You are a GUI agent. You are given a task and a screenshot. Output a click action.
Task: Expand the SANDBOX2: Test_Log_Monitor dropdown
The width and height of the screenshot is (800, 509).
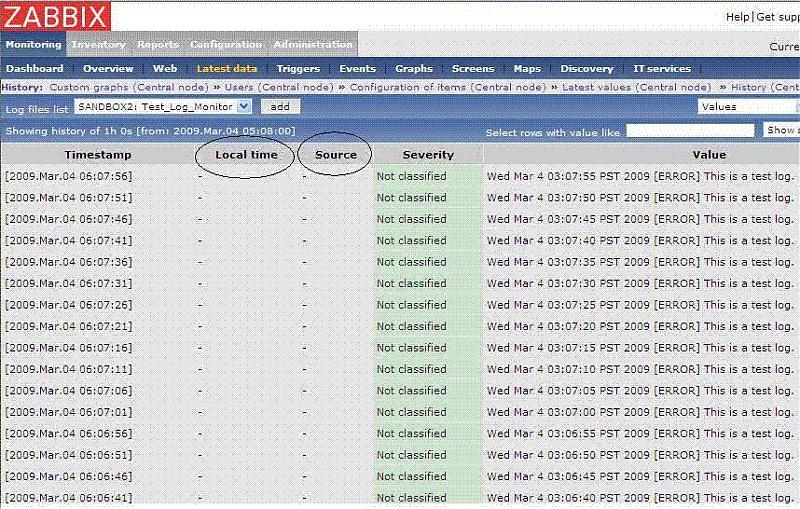163,107
